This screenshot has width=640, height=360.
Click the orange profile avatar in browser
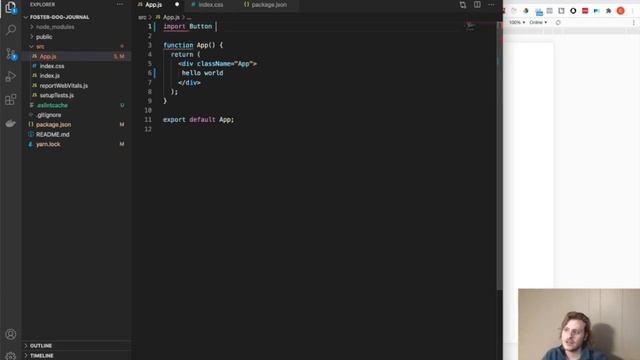[x=620, y=11]
